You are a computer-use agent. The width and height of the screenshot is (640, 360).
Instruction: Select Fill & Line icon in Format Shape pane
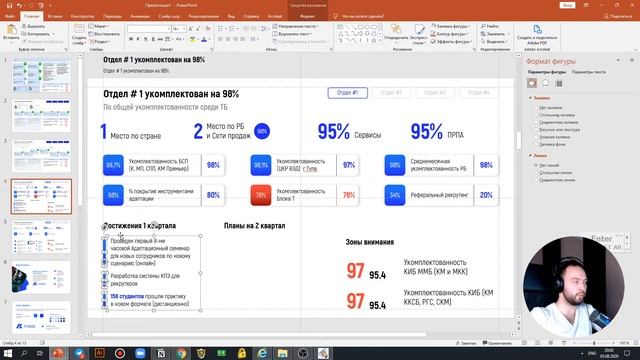click(x=532, y=83)
